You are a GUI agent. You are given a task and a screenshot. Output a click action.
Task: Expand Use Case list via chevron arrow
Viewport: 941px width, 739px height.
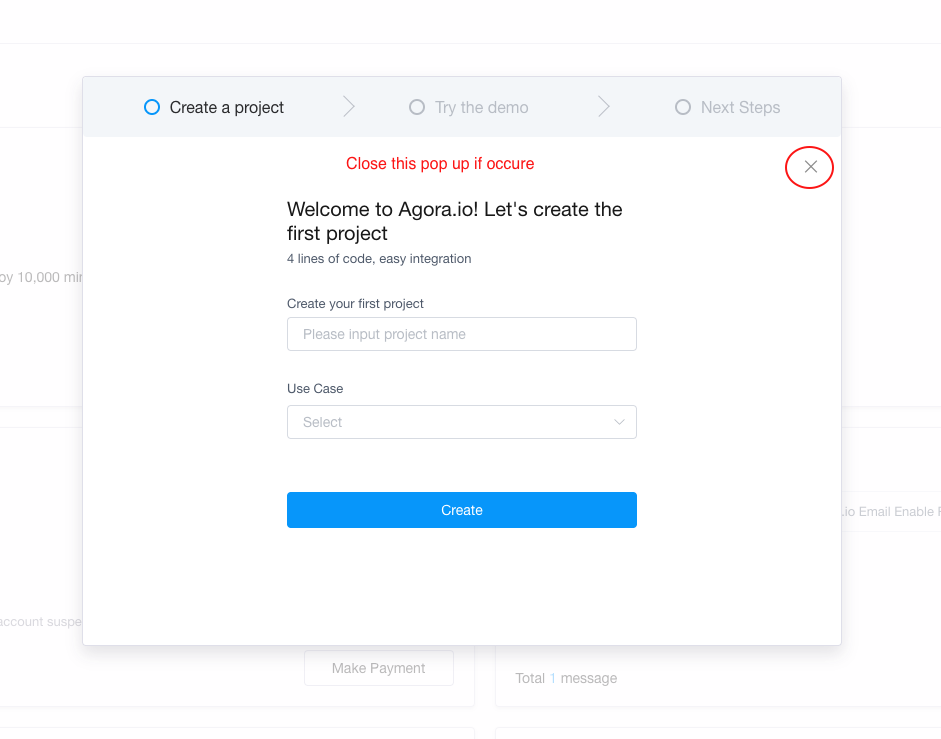coord(620,422)
